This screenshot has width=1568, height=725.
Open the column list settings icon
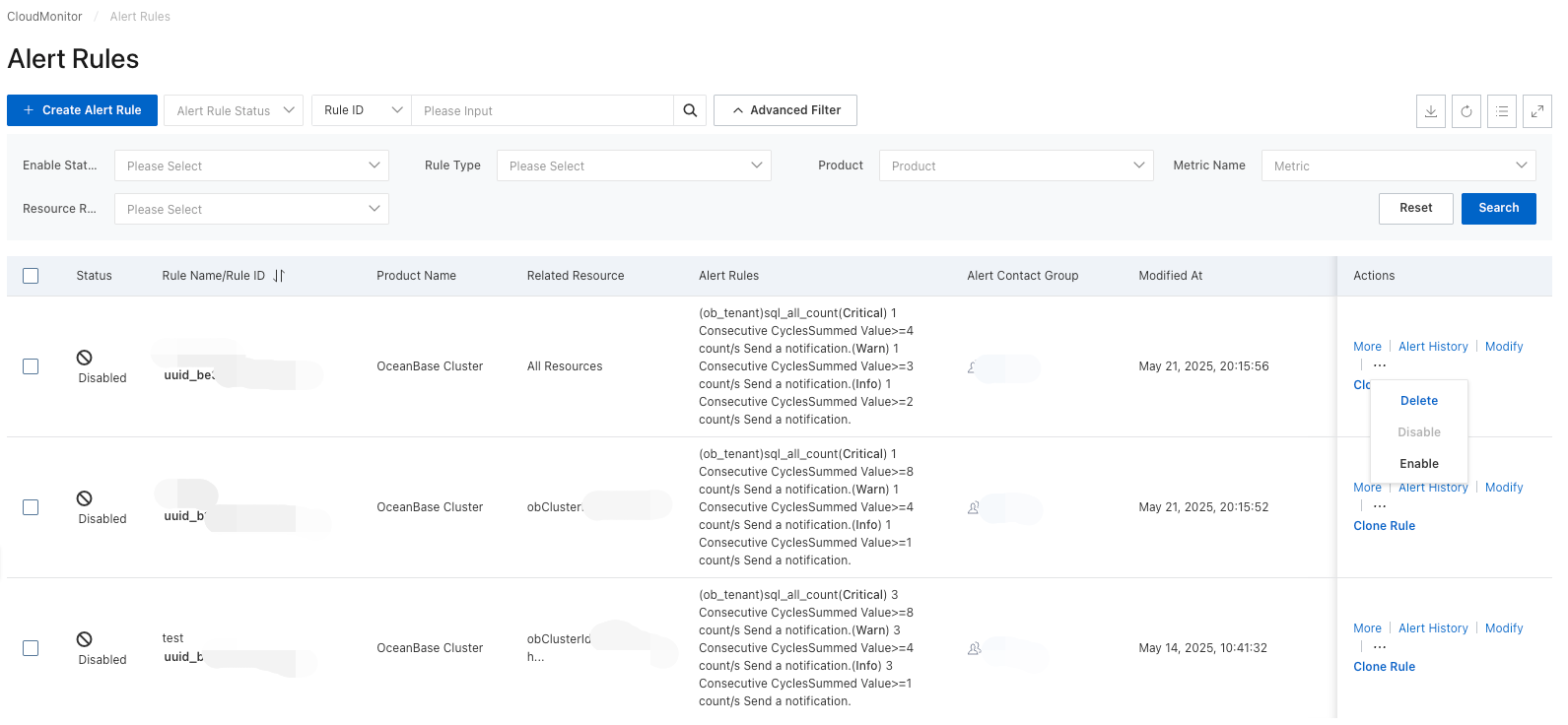pyautogui.click(x=1502, y=111)
